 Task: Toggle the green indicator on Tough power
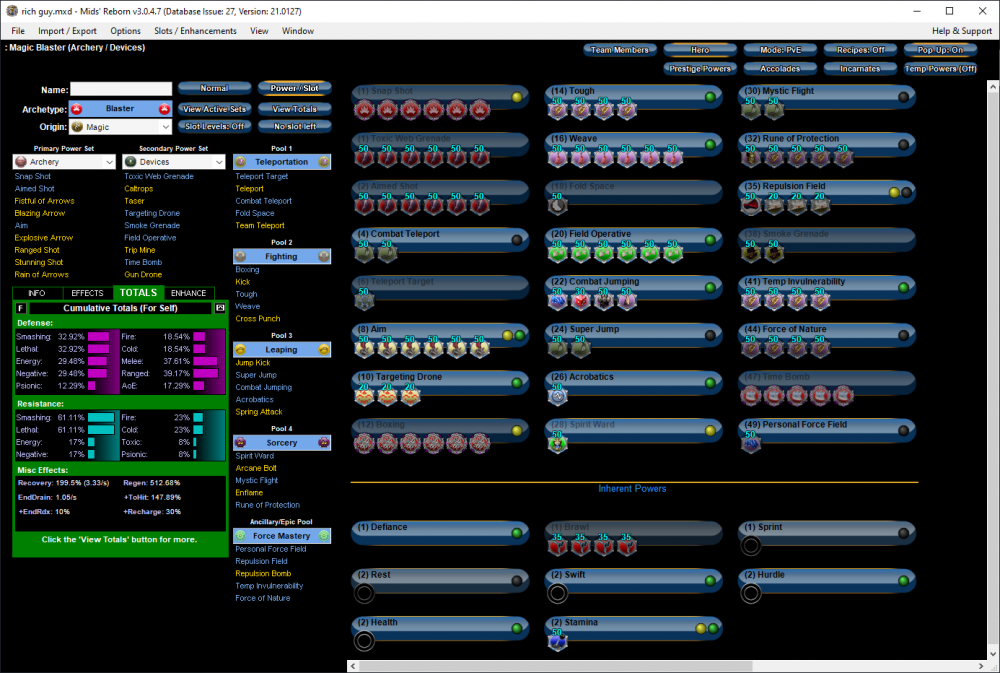[710, 97]
